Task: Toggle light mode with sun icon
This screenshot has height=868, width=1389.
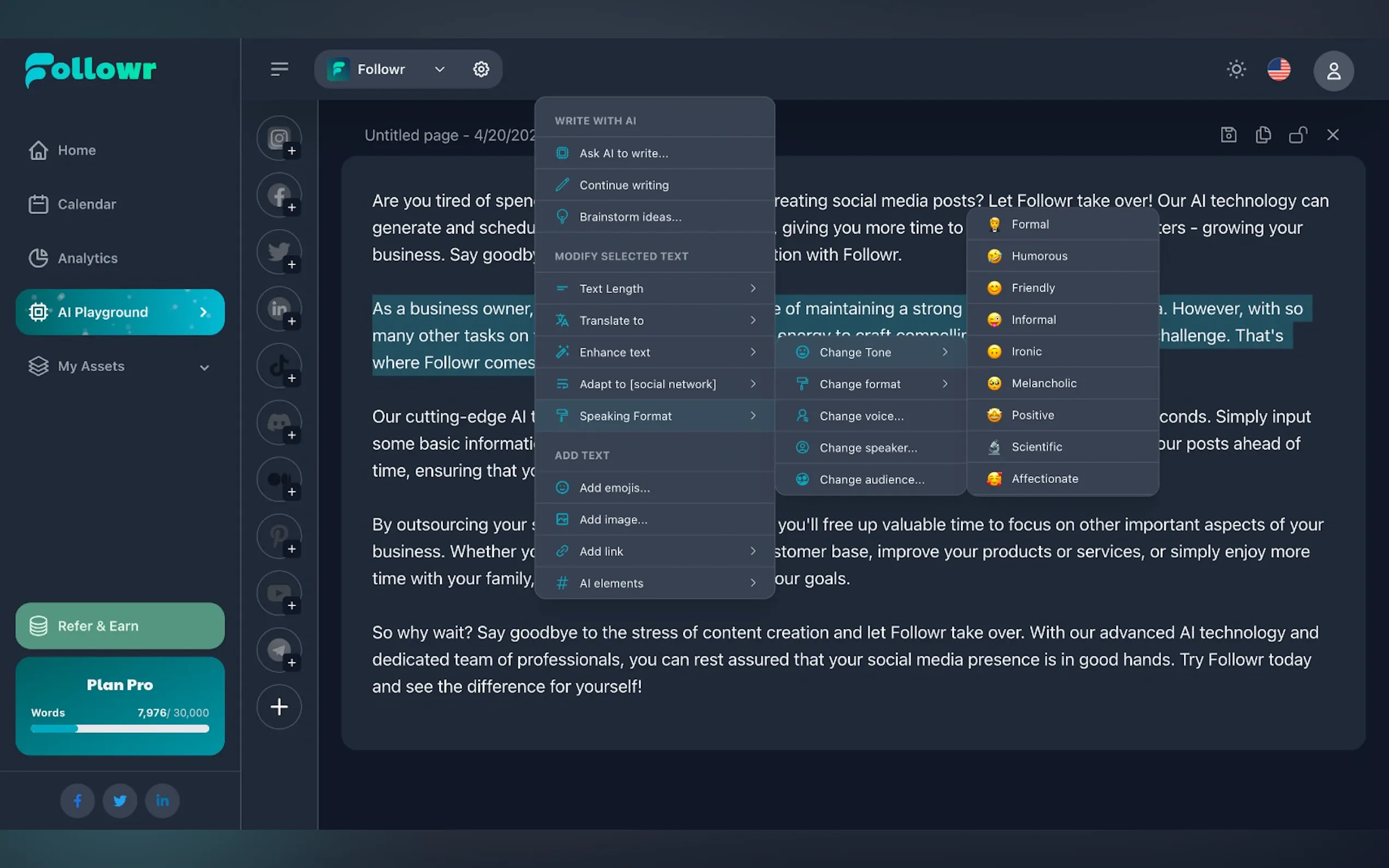Action: [x=1236, y=69]
